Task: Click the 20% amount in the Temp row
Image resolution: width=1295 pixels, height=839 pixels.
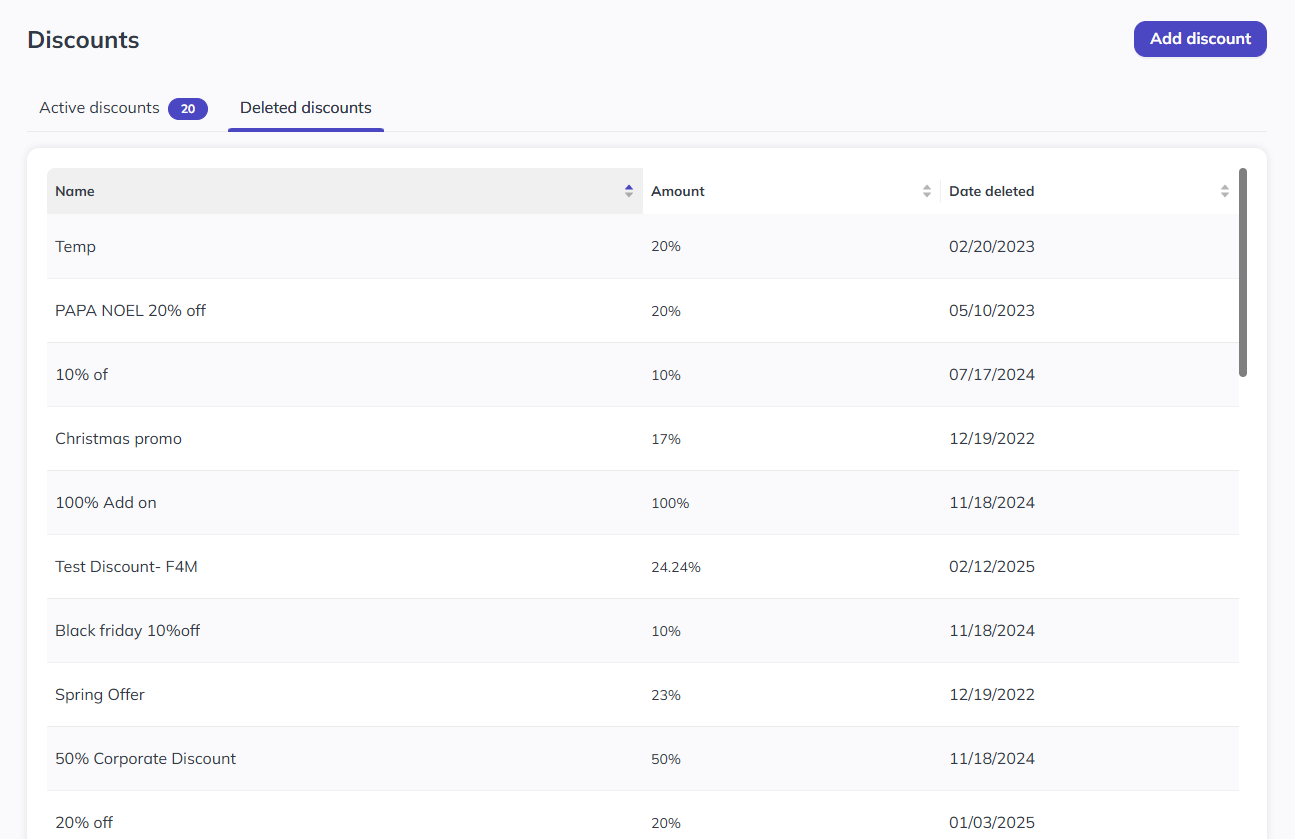Action: pyautogui.click(x=666, y=247)
